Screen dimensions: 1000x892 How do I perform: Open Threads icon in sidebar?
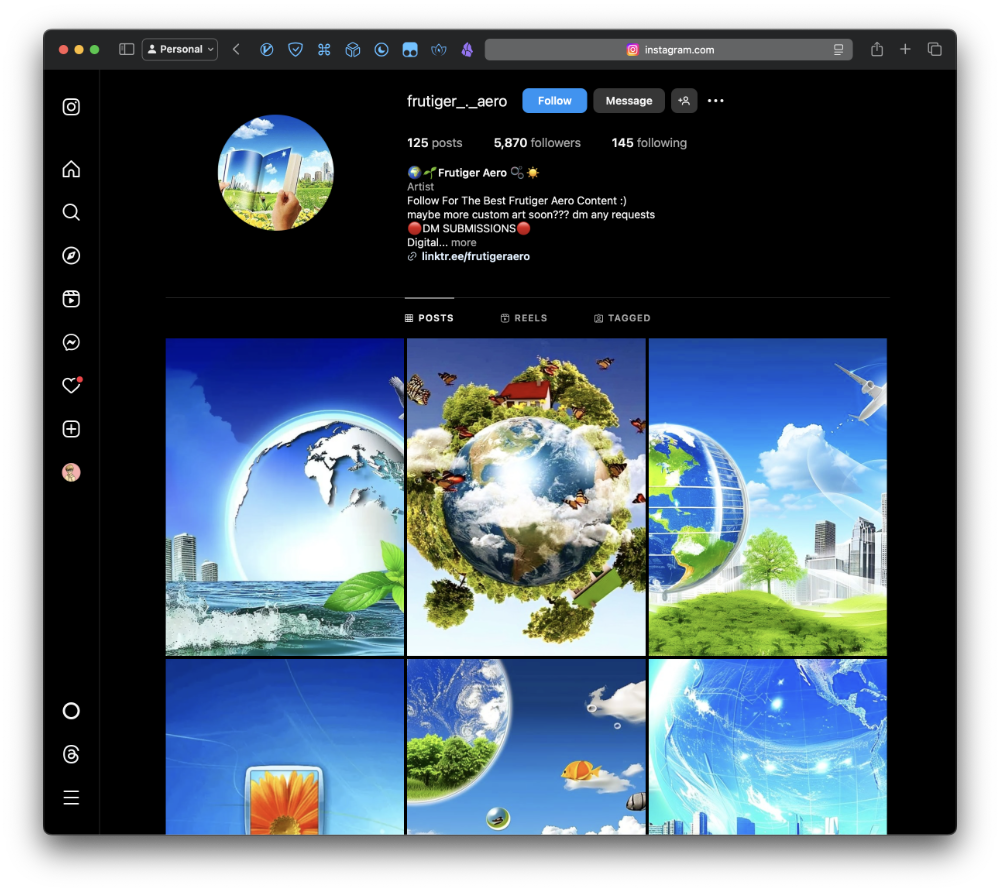coord(71,754)
